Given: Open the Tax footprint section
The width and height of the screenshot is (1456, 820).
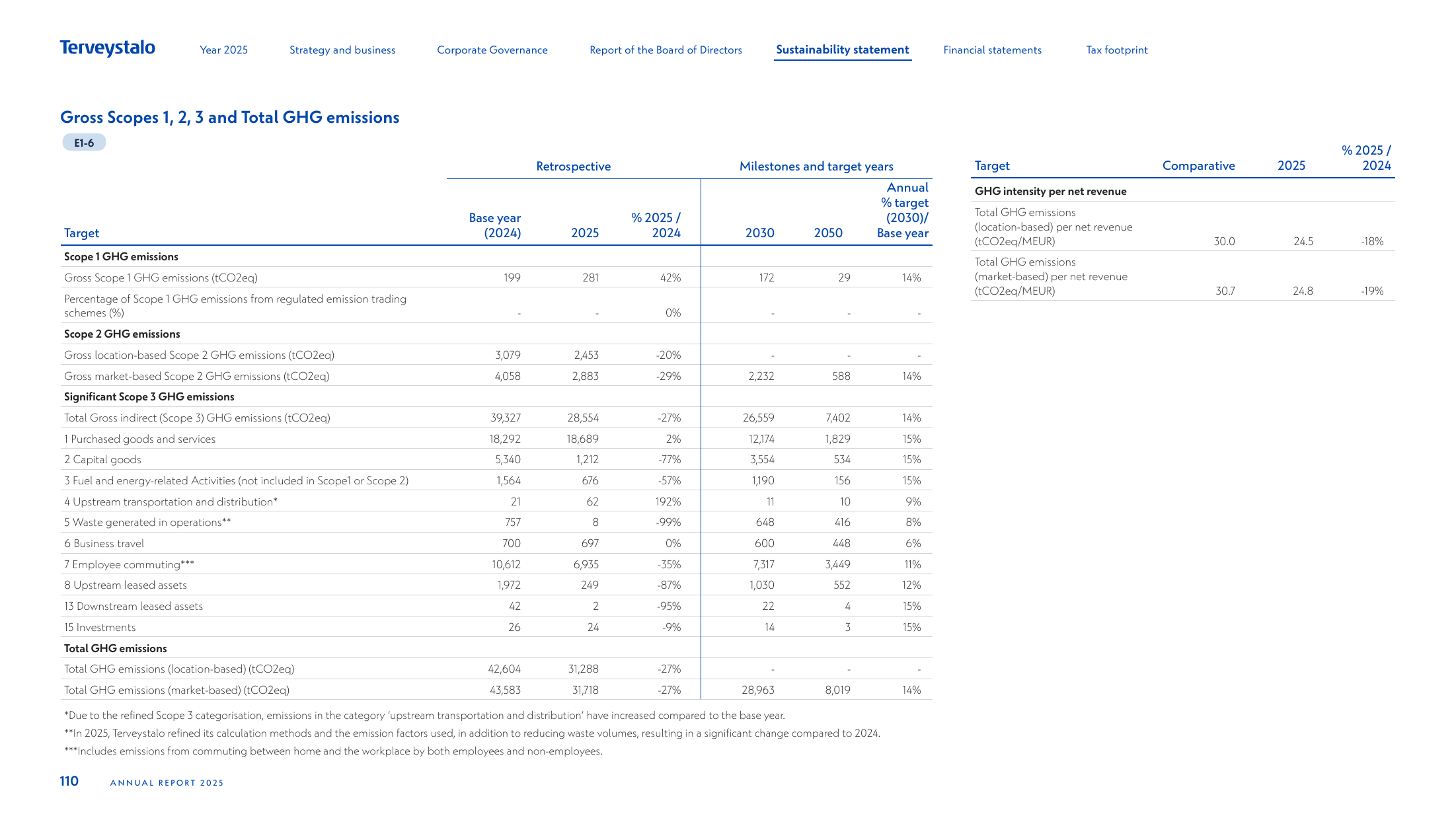Looking at the screenshot, I should 1117,50.
